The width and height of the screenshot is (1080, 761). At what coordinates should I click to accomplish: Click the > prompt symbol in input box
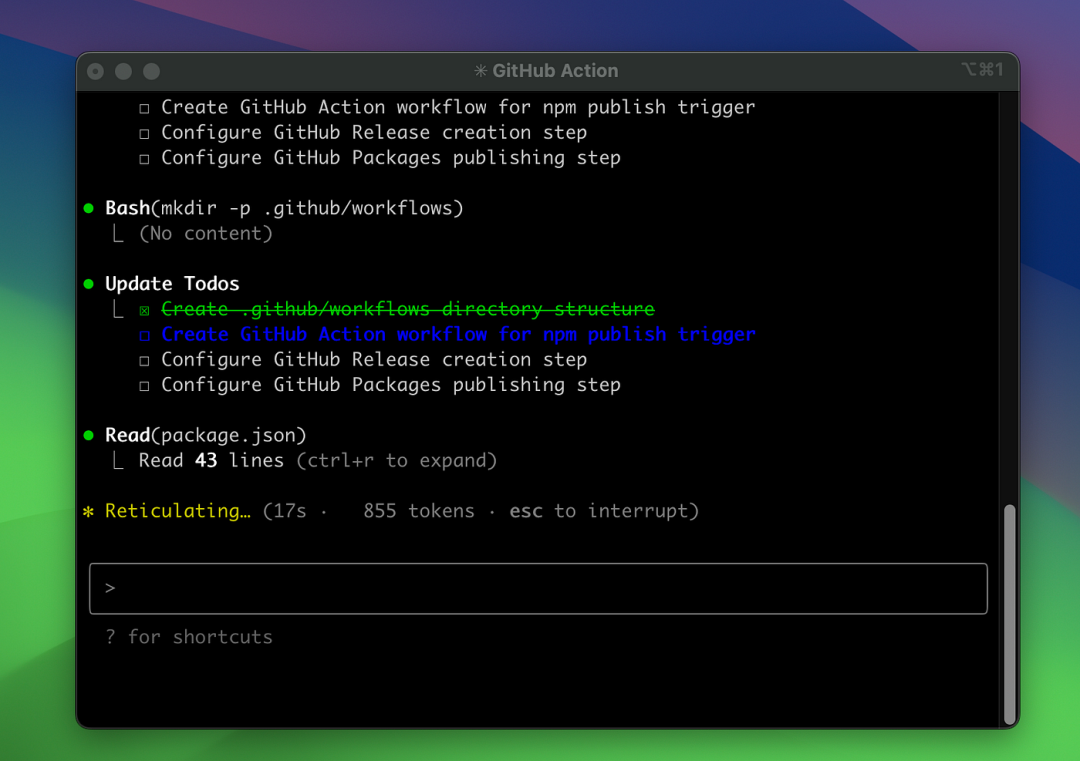coord(110,588)
